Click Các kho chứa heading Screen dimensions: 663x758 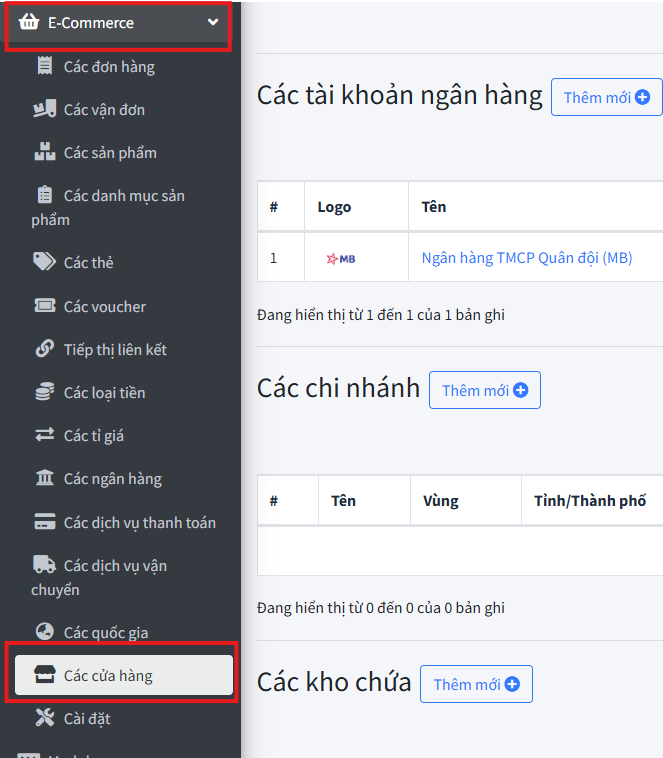pyautogui.click(x=334, y=682)
